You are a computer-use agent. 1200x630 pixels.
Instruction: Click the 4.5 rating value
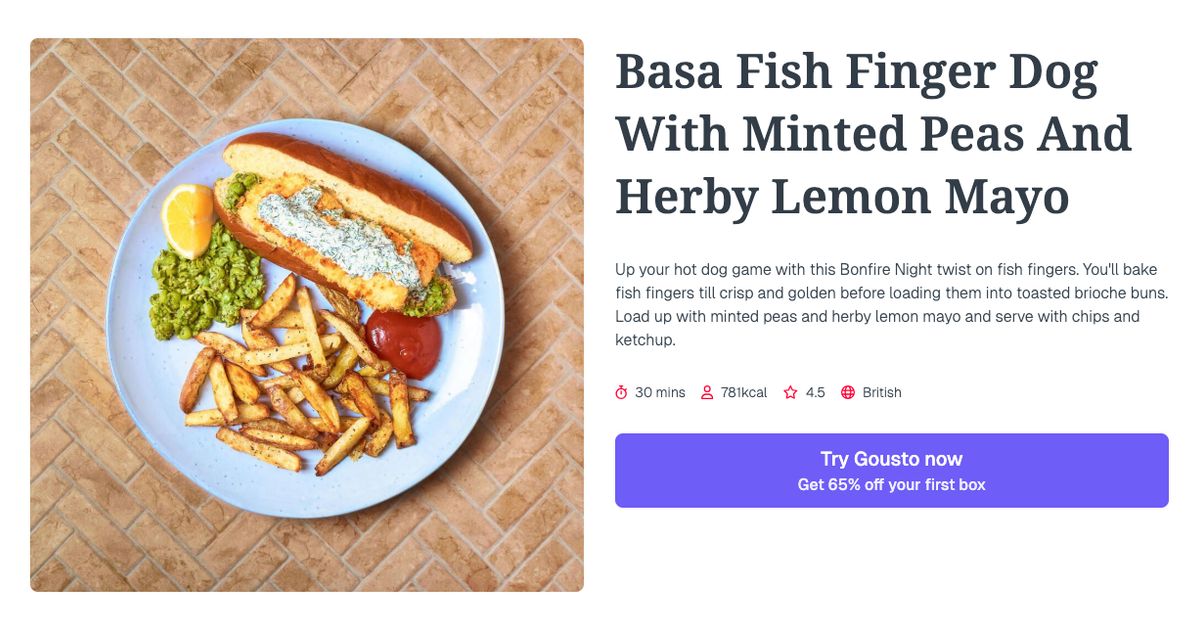[x=815, y=392]
